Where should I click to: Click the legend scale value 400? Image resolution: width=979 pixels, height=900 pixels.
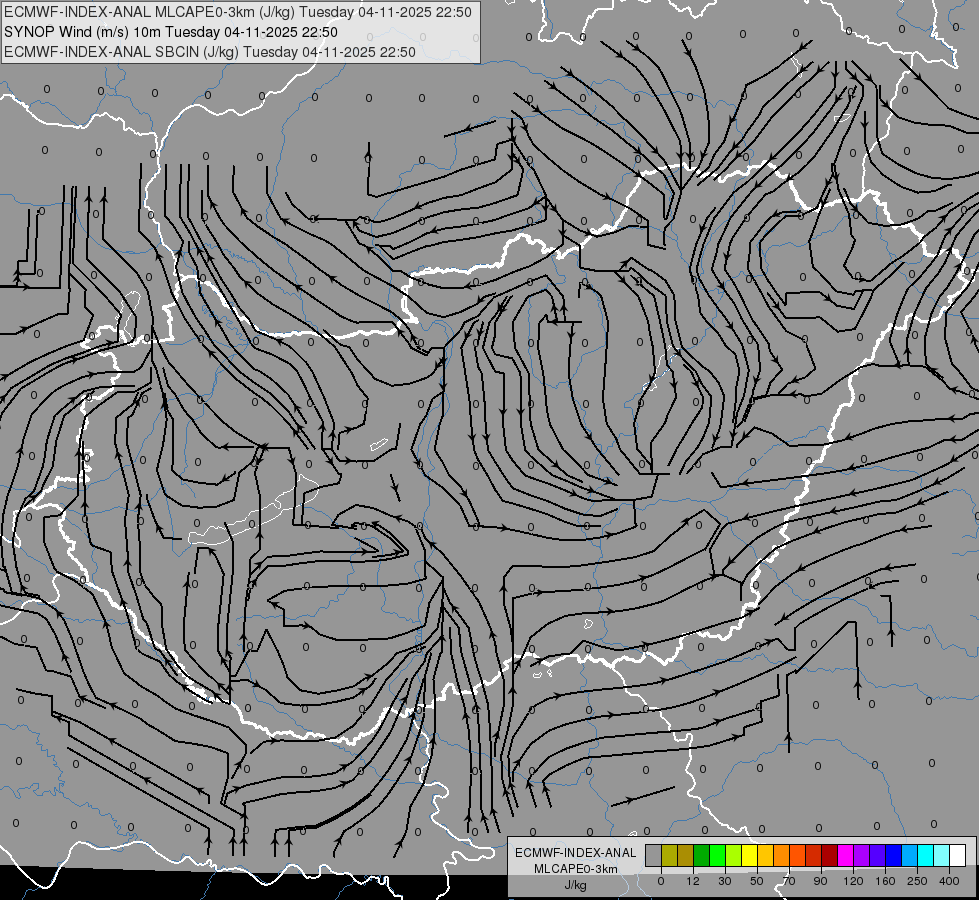pyautogui.click(x=949, y=881)
